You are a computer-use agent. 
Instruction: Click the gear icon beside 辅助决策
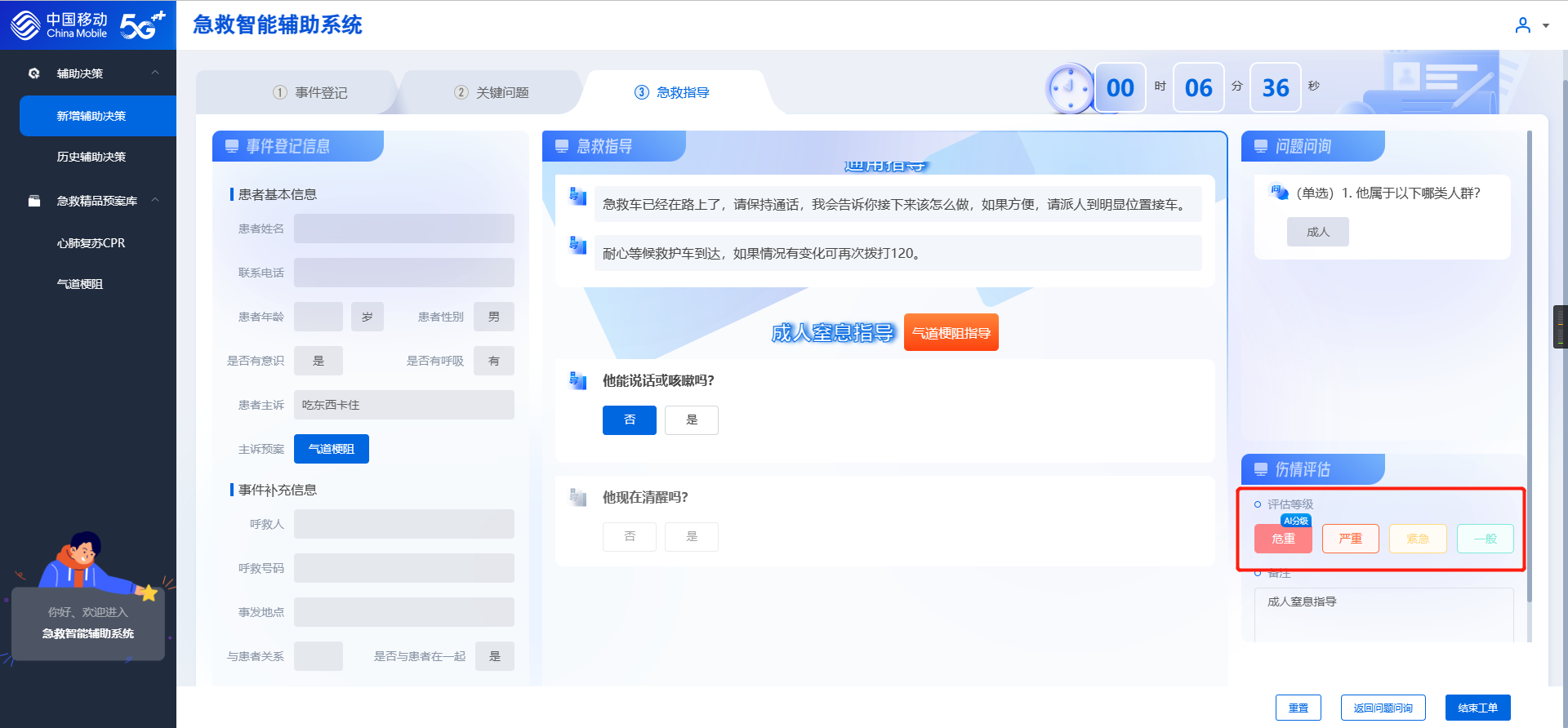point(34,73)
